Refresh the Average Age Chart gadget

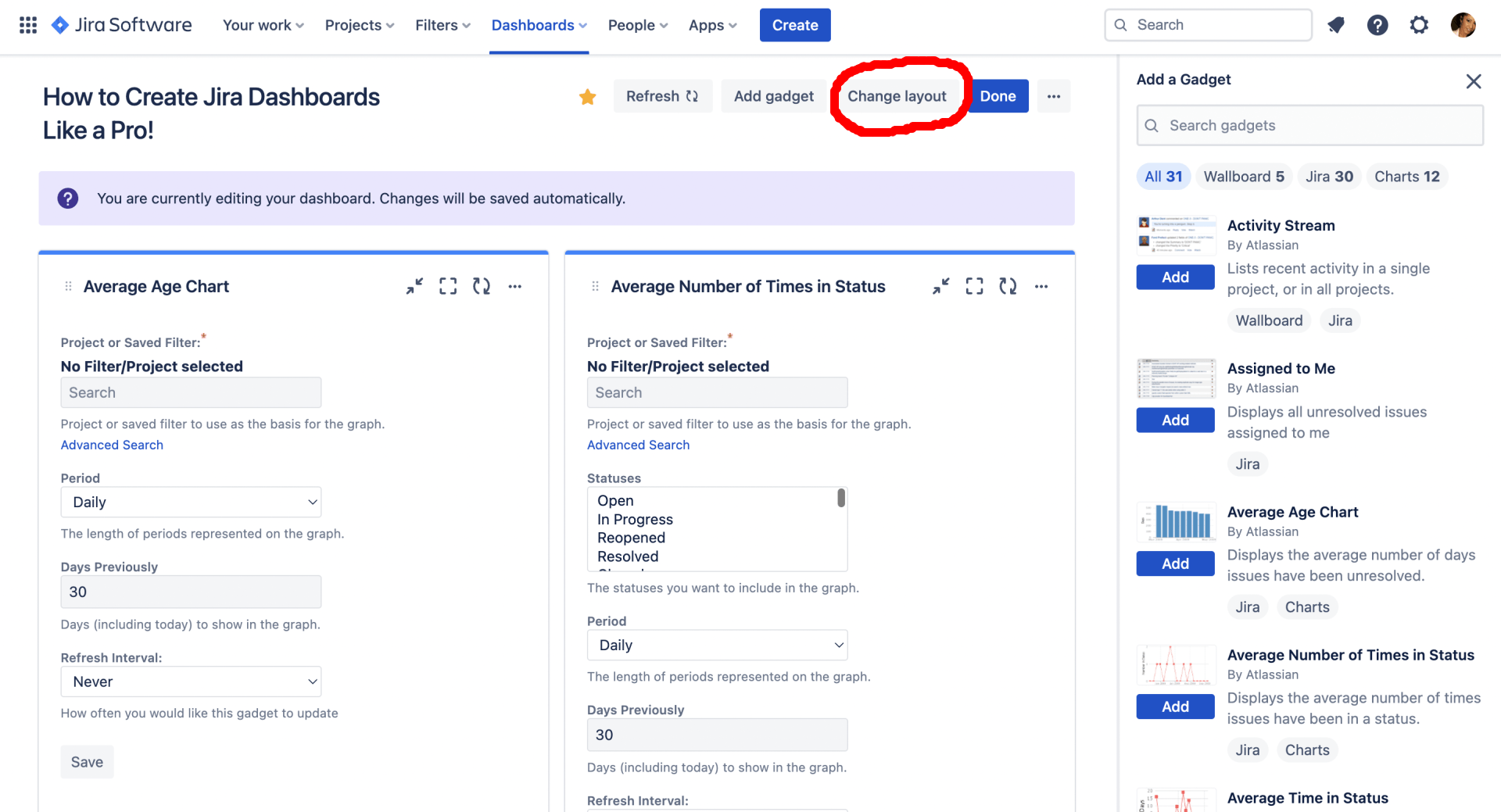pyautogui.click(x=482, y=286)
